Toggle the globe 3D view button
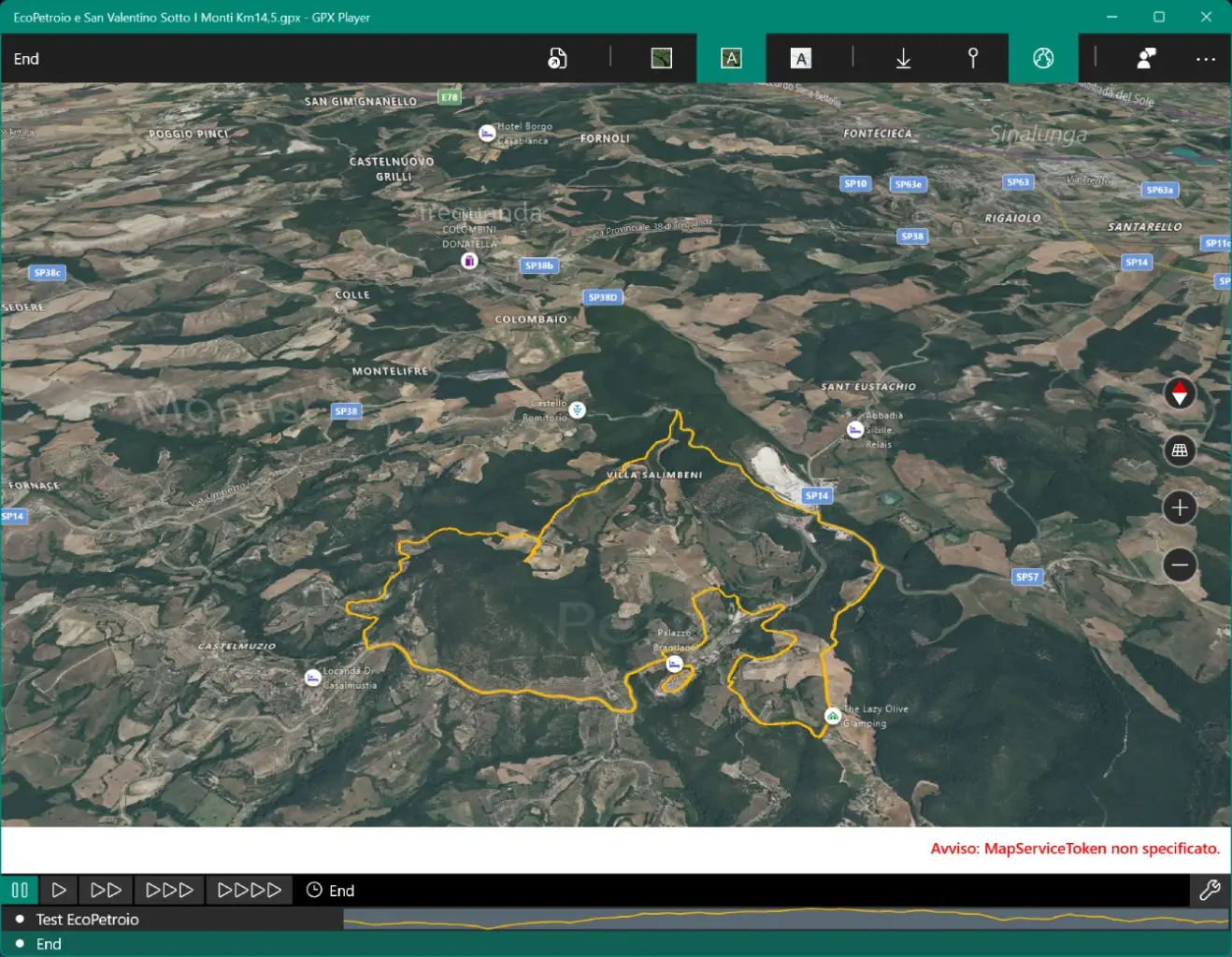The height and width of the screenshot is (957, 1232). tap(1043, 59)
